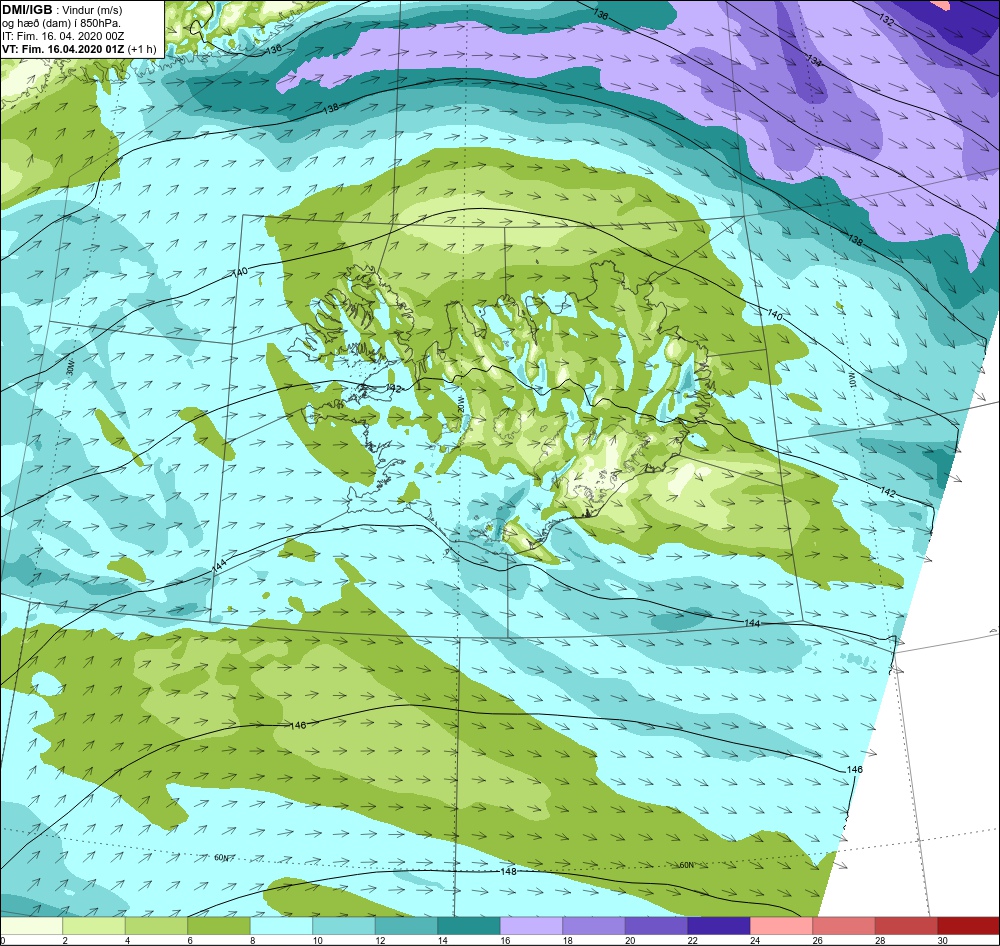Click the 134 height contour label
The image size is (1000, 946).
(x=814, y=61)
